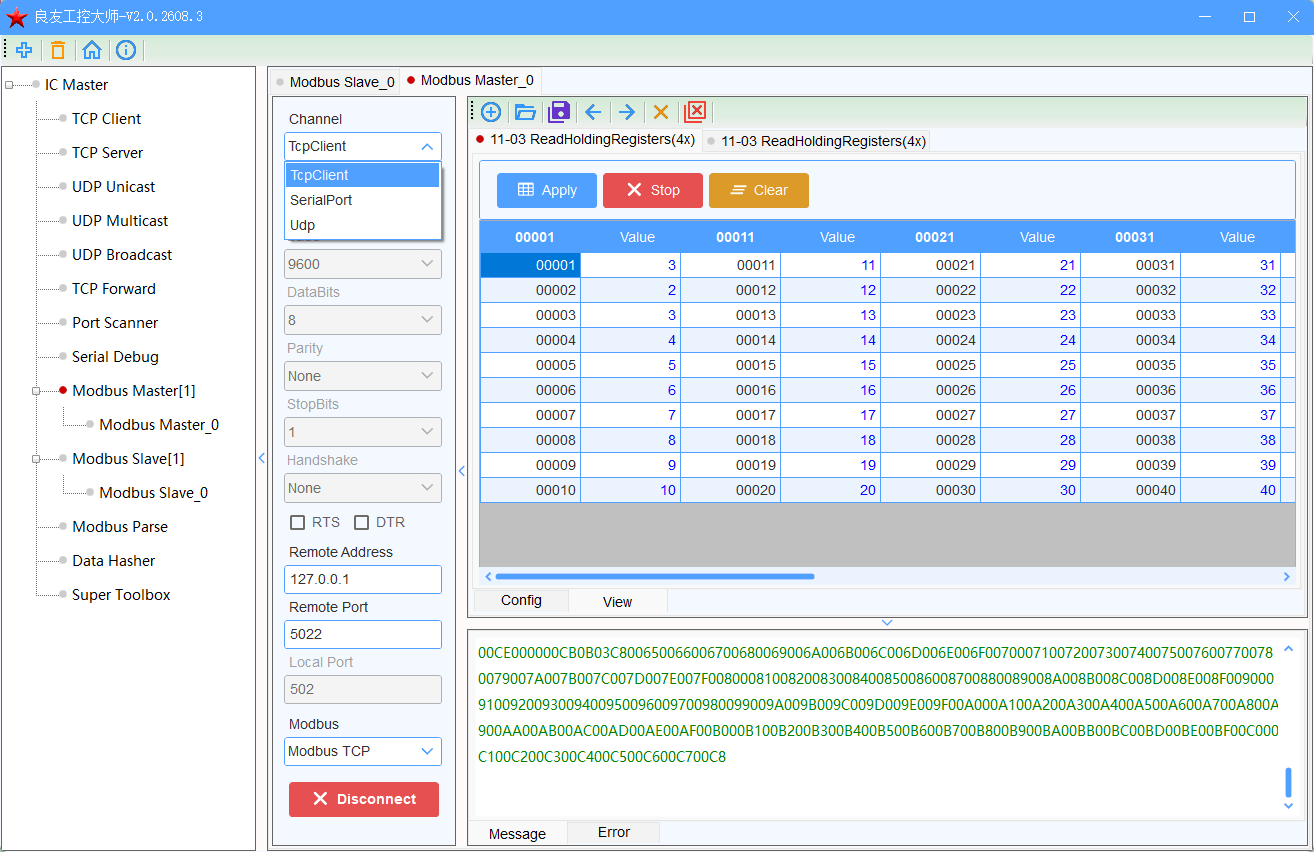1314x852 pixels.
Task: Switch to Modbus Slave_0 tab
Action: pos(335,82)
